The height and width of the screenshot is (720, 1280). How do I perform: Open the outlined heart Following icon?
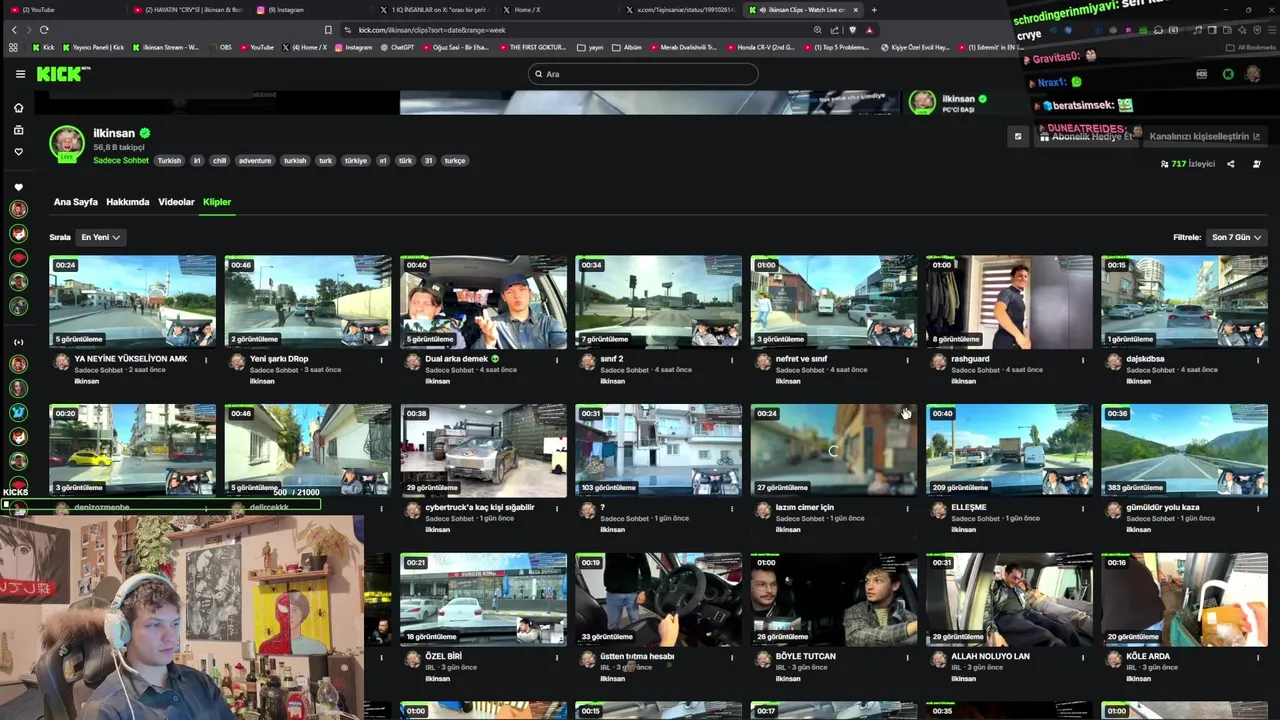tap(18, 152)
